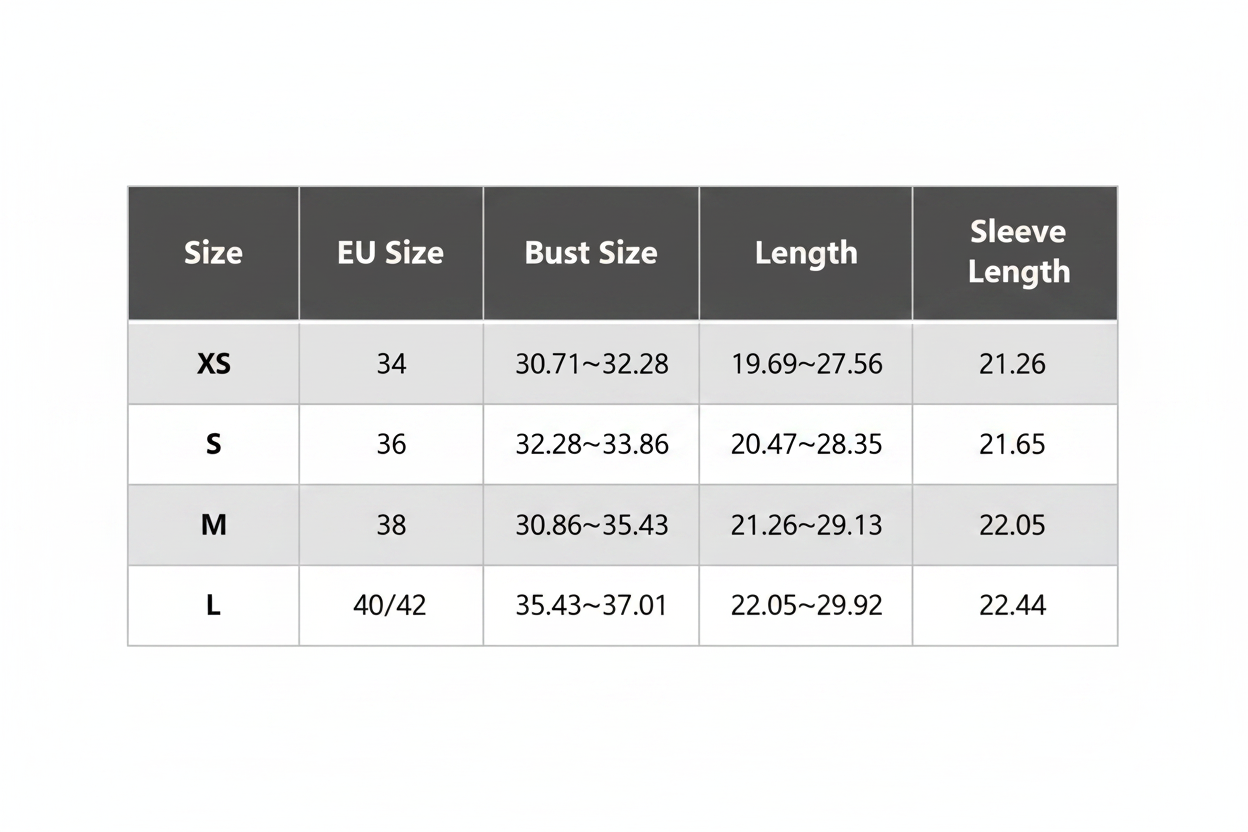Click EU size 36 cell

pyautogui.click(x=391, y=444)
